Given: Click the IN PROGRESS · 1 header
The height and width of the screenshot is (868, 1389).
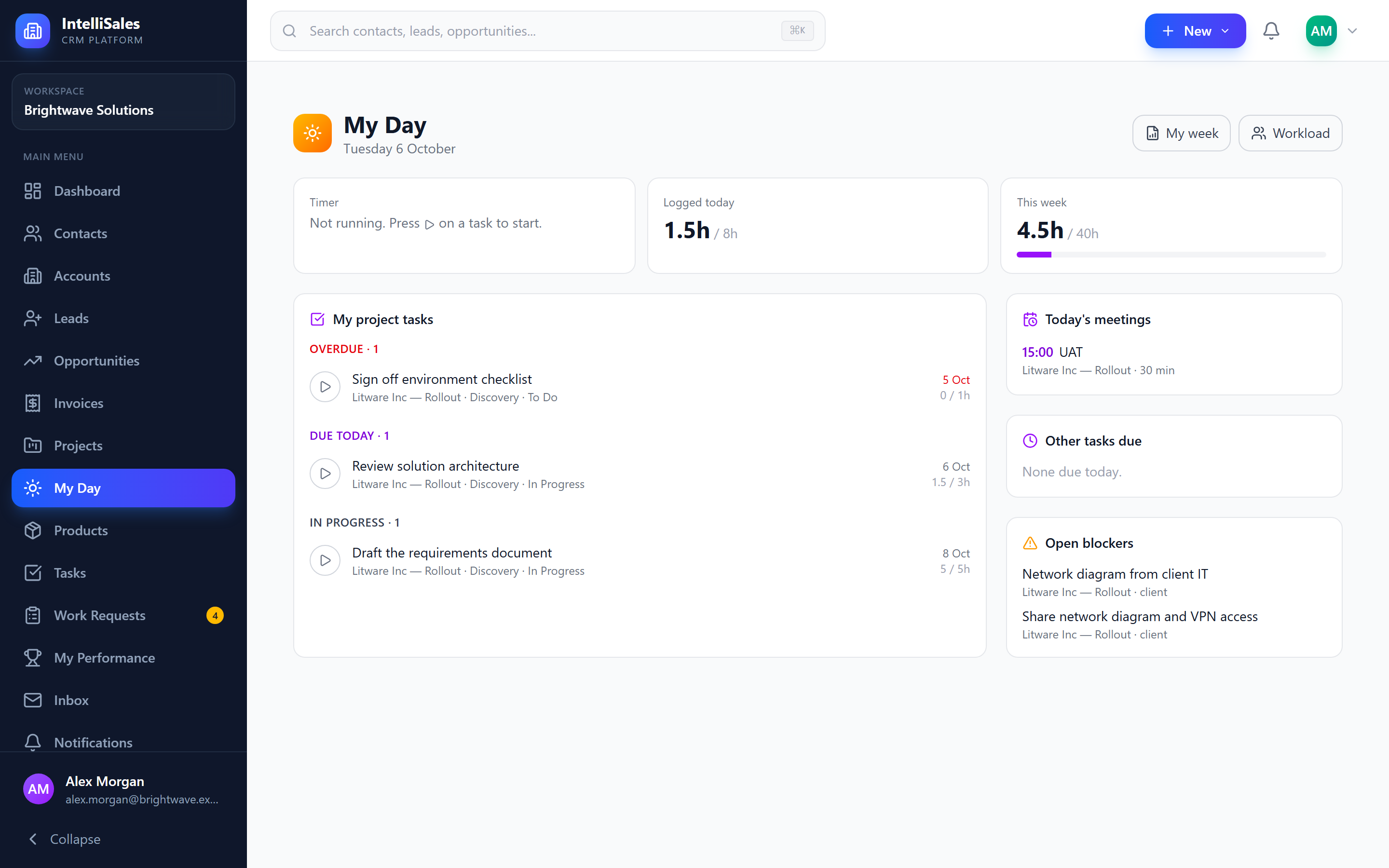Looking at the screenshot, I should coord(354,522).
